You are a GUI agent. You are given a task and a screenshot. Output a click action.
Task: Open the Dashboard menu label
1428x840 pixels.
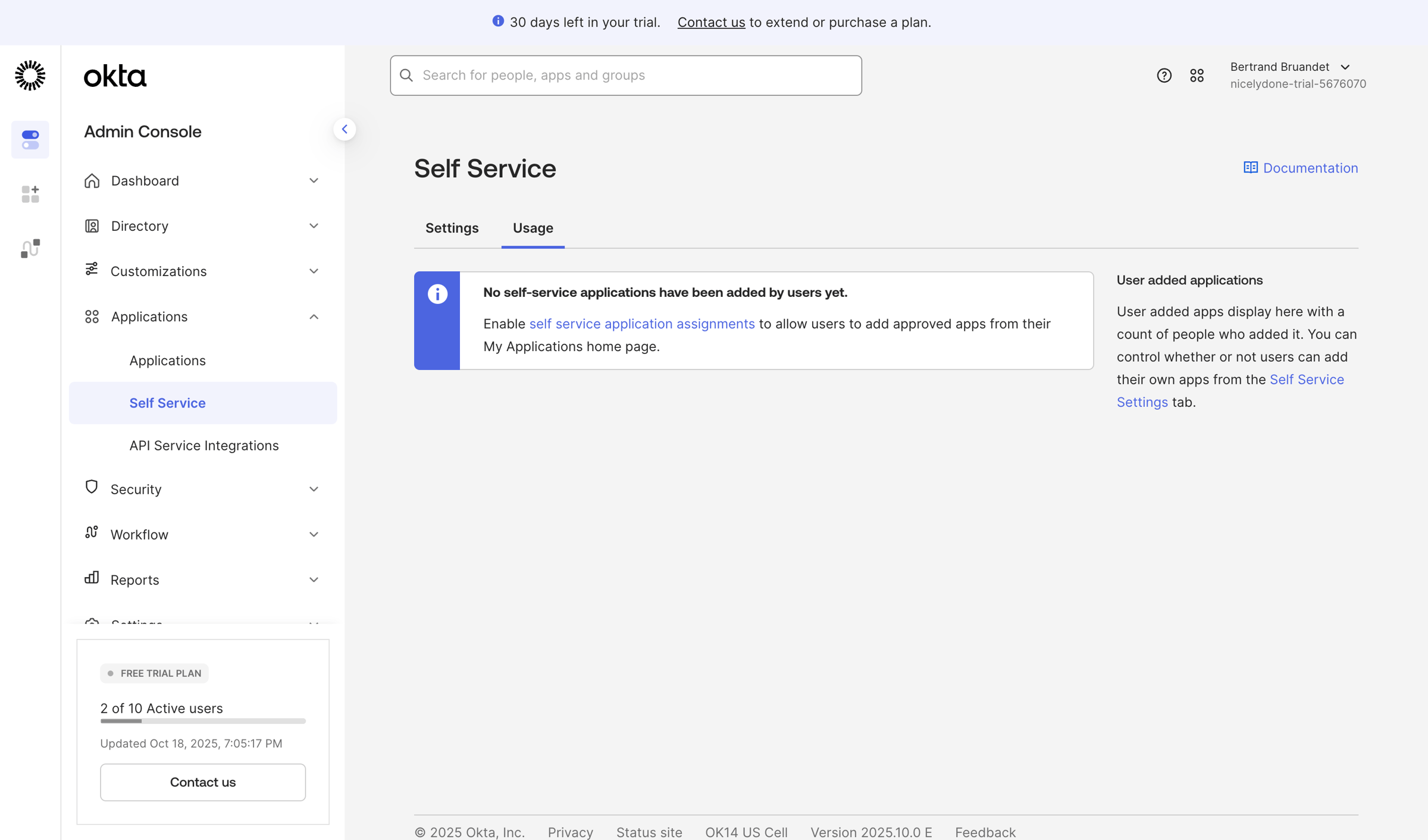[145, 180]
